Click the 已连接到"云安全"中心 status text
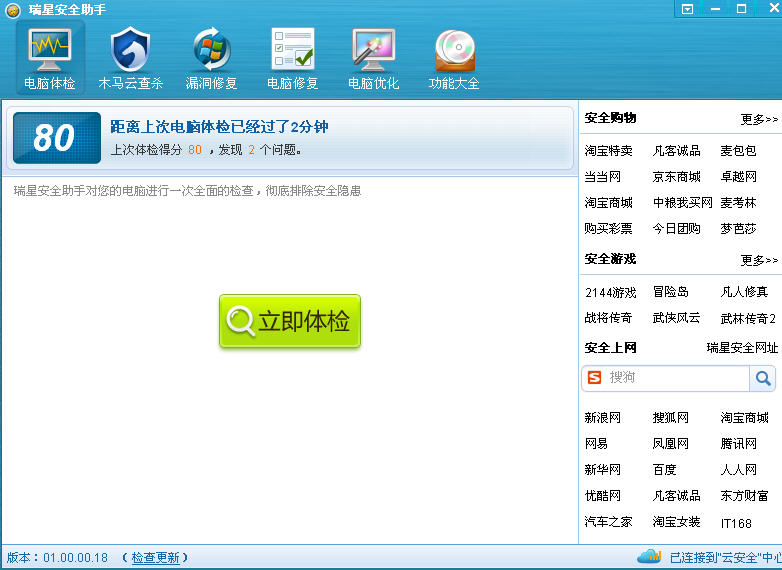 point(725,558)
